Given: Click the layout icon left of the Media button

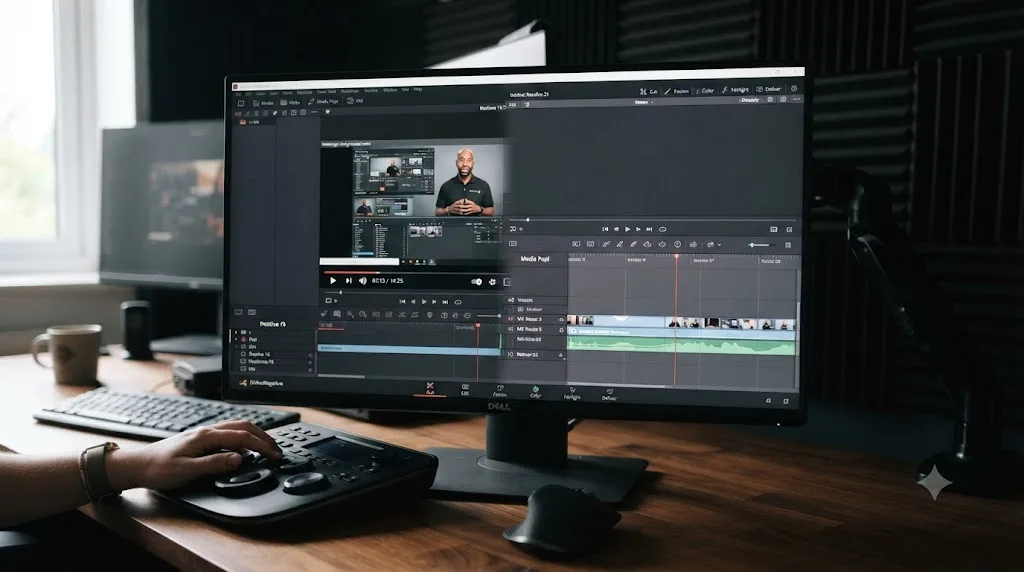Looking at the screenshot, I should coord(240,103).
